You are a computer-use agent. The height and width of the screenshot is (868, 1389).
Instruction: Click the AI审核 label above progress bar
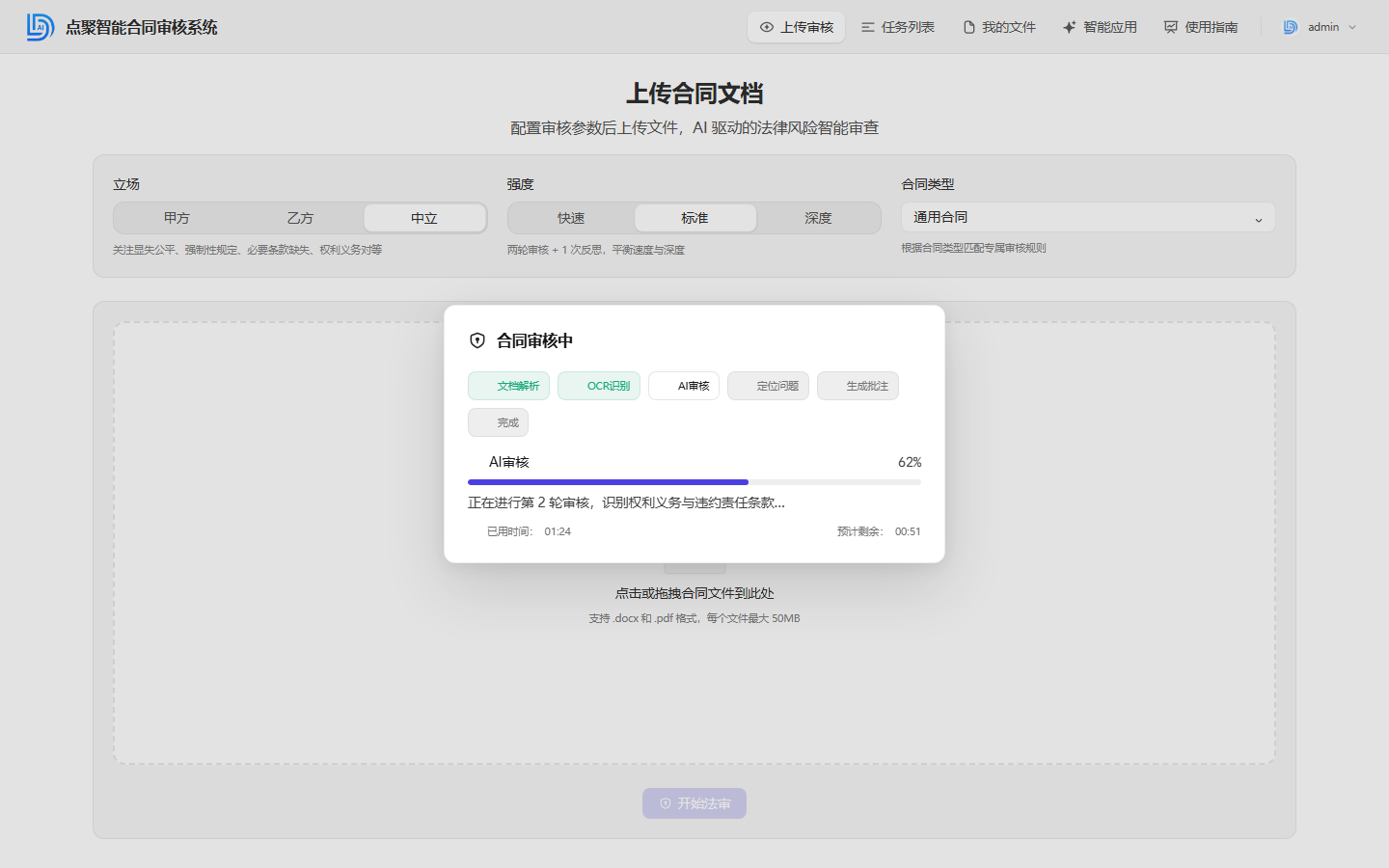click(x=509, y=462)
